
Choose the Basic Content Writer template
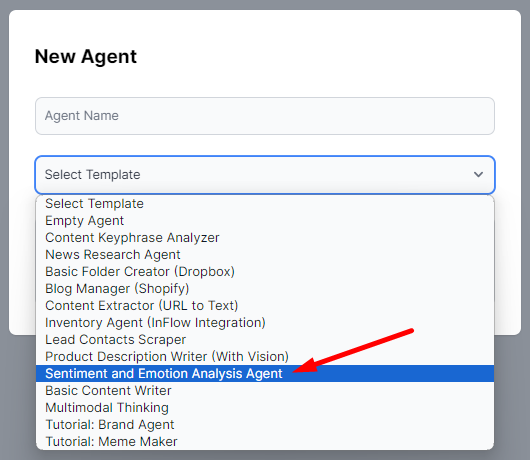[x=265, y=391]
